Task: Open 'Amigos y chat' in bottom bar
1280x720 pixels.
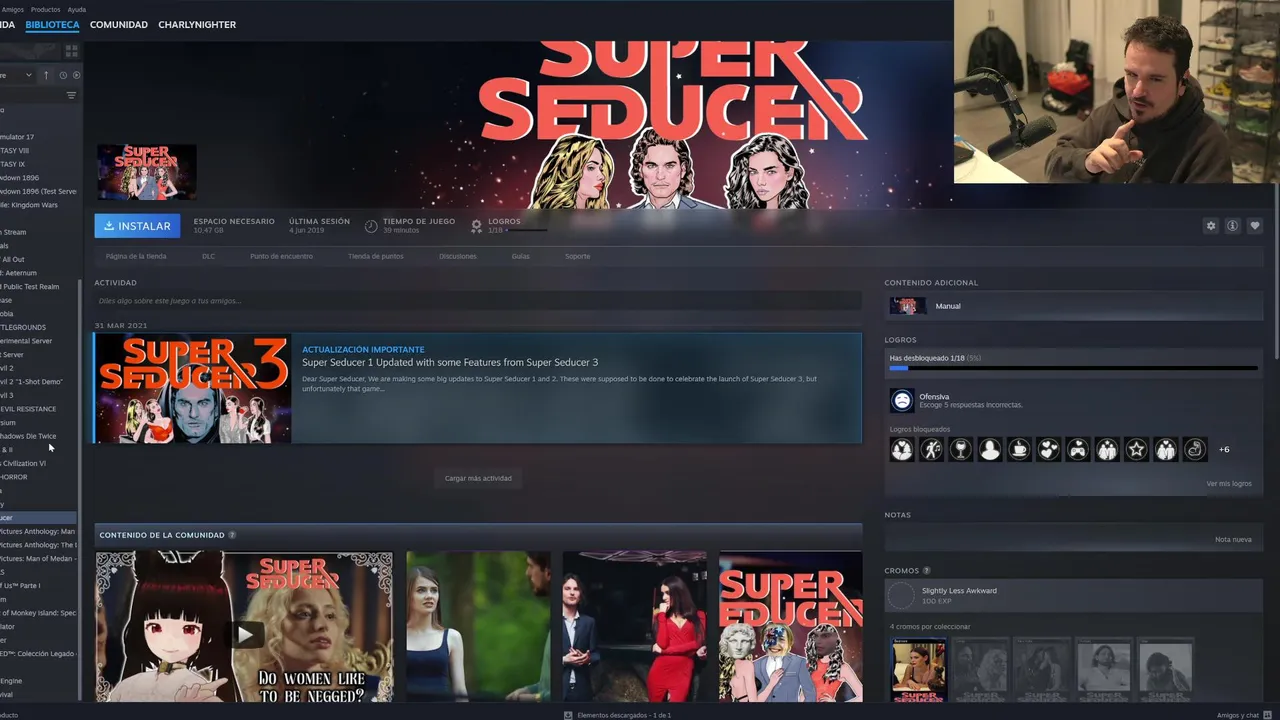Action: click(1238, 715)
